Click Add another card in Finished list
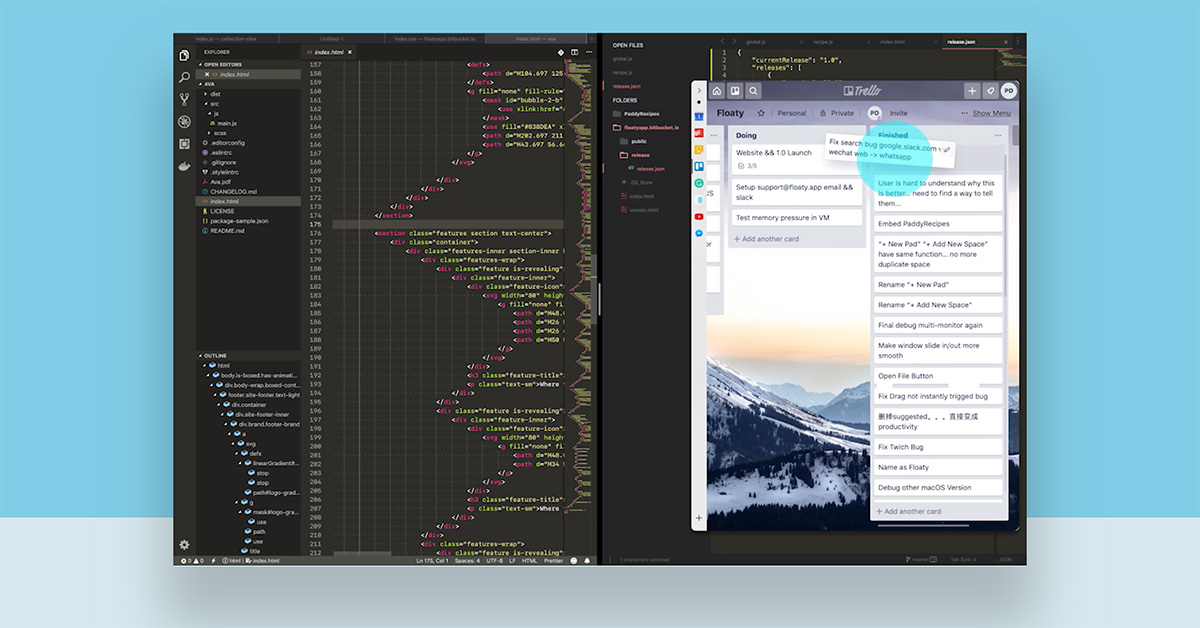1200x628 pixels. (908, 511)
